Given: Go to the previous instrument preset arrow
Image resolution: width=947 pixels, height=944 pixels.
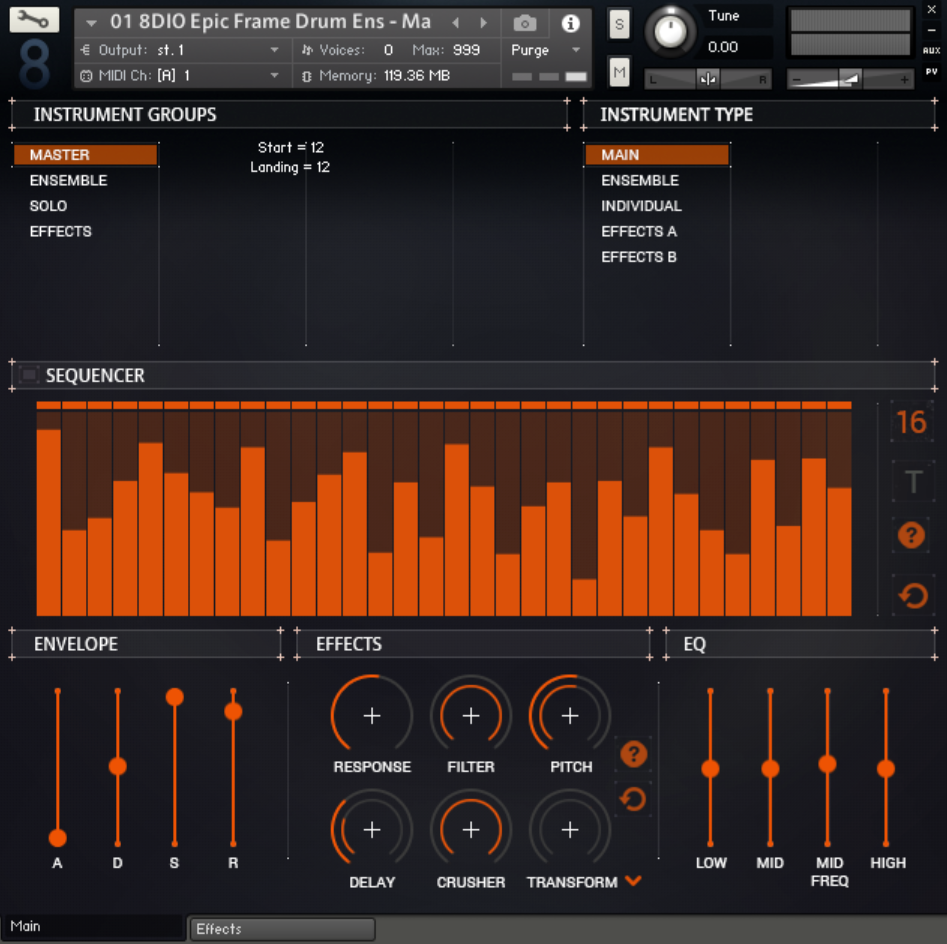Looking at the screenshot, I should [x=456, y=23].
